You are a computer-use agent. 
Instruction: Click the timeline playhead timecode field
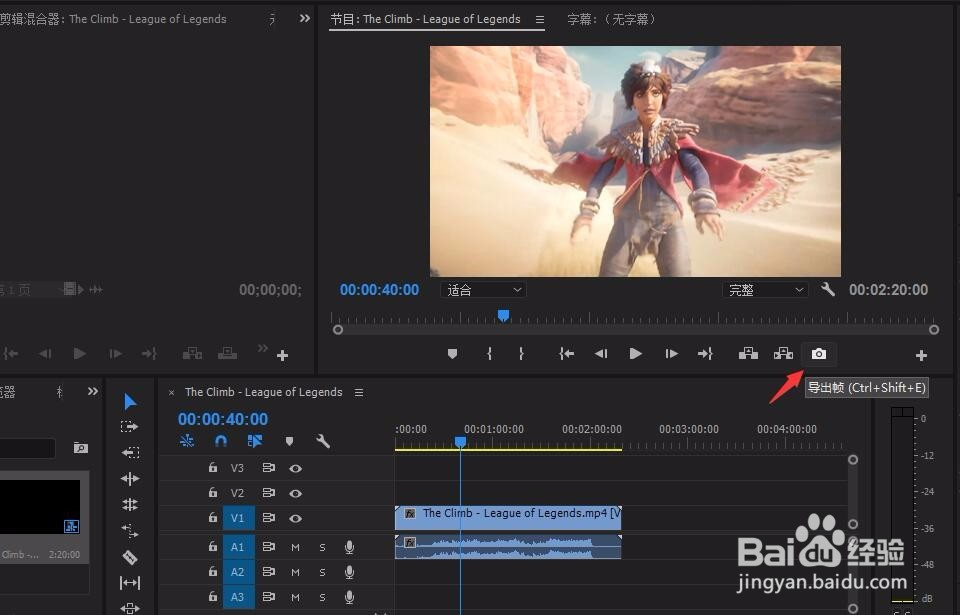223,419
